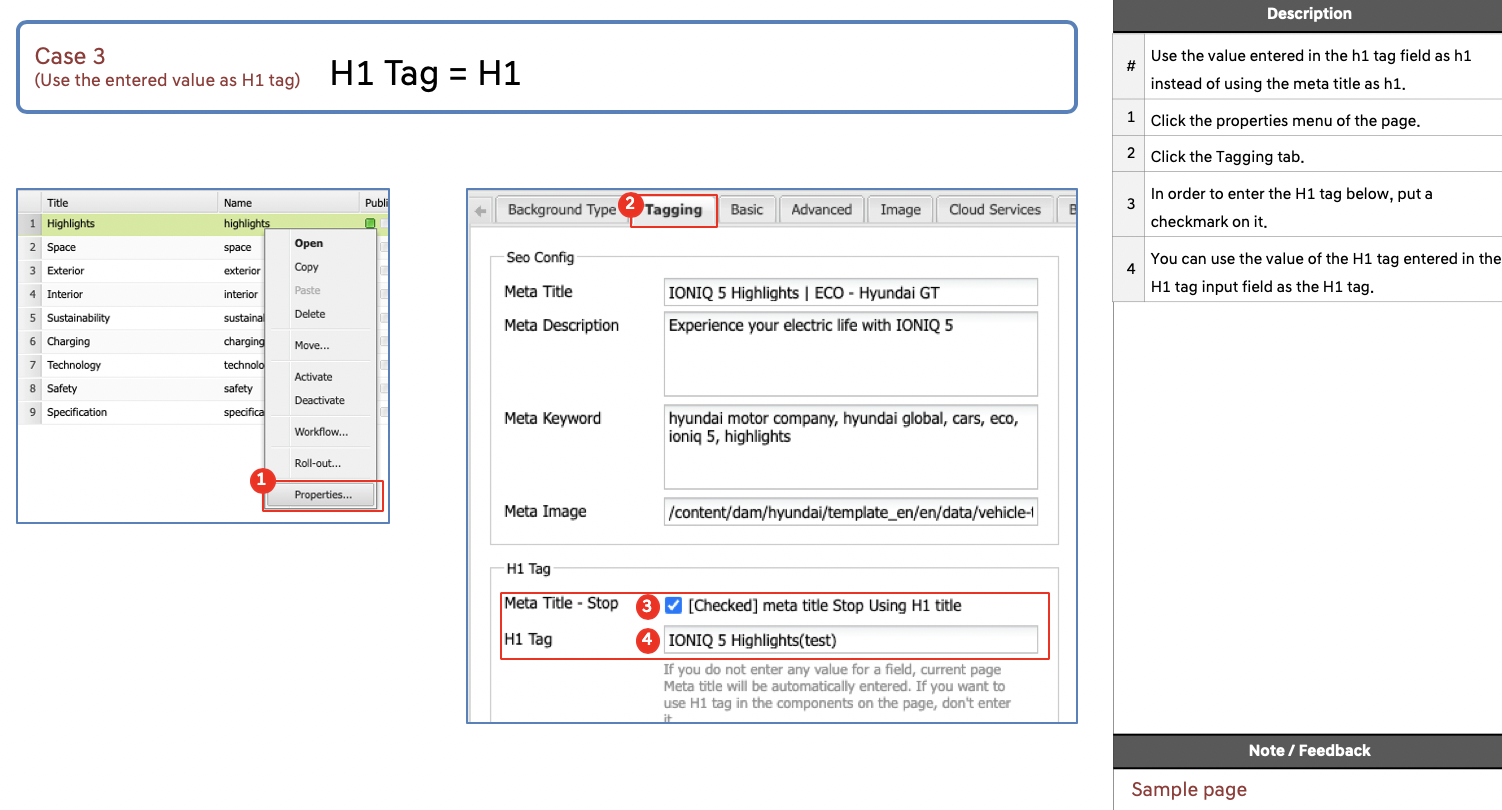Focus the Meta Keyword text area
Viewport: 1502px width, 810px height.
pyautogui.click(x=850, y=446)
